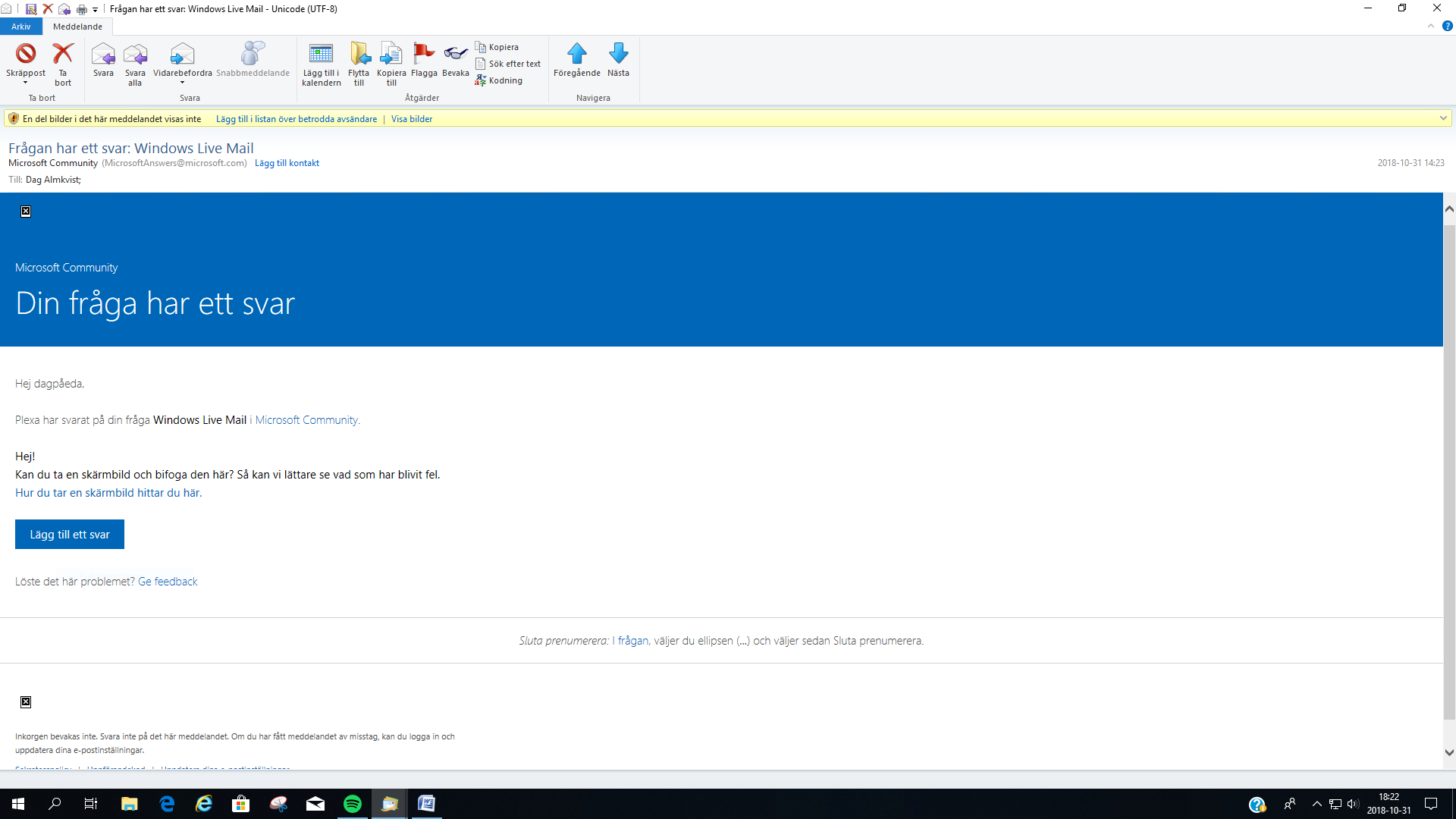Select the Meddelande ribbon tab
Image resolution: width=1456 pixels, height=819 pixels.
[x=77, y=27]
